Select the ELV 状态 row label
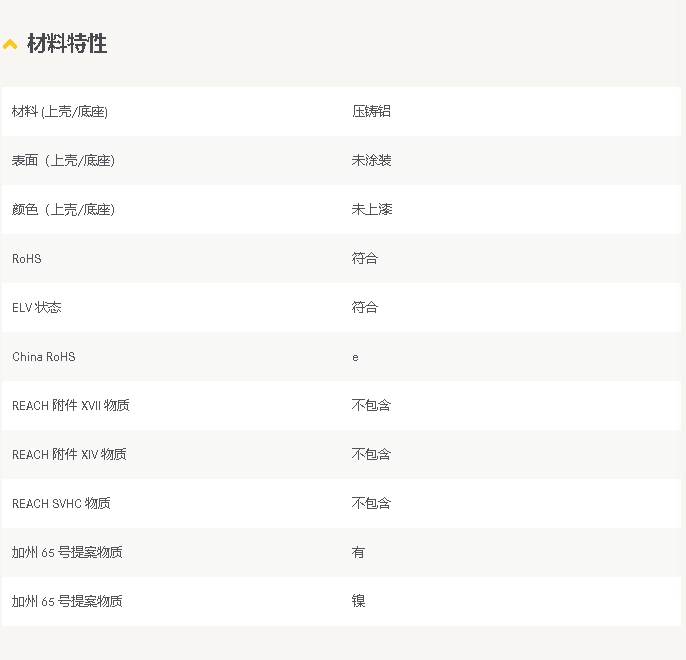Image resolution: width=686 pixels, height=660 pixels. [37, 307]
